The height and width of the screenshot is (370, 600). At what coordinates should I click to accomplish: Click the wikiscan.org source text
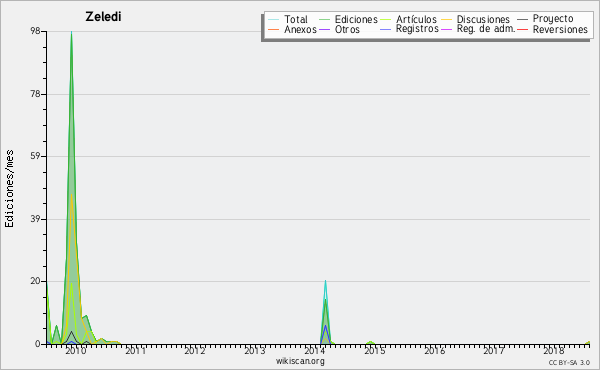click(x=300, y=361)
